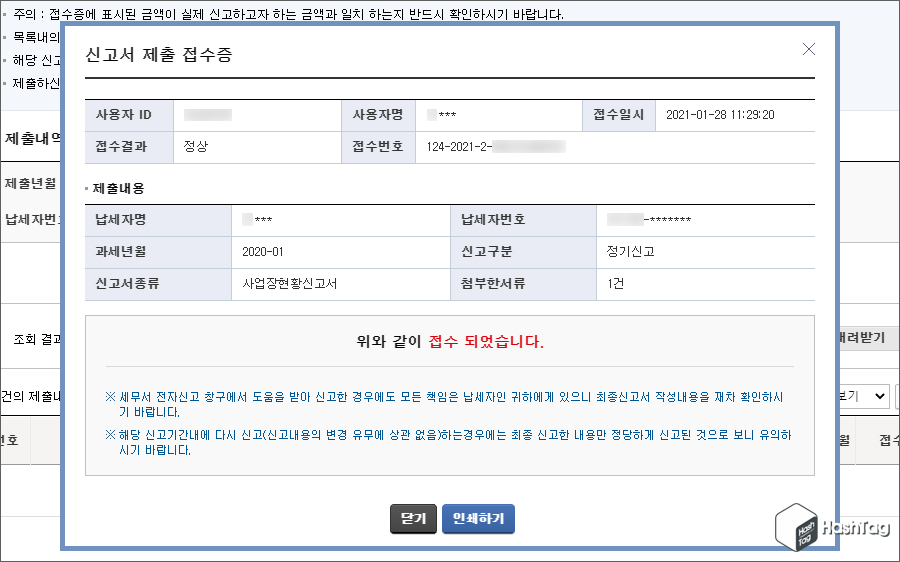Click the 접수번호 label cell
The width and height of the screenshot is (900, 562).
tap(378, 147)
